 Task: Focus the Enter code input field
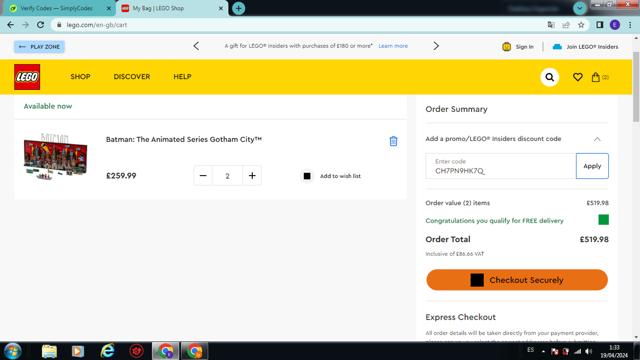(x=500, y=166)
